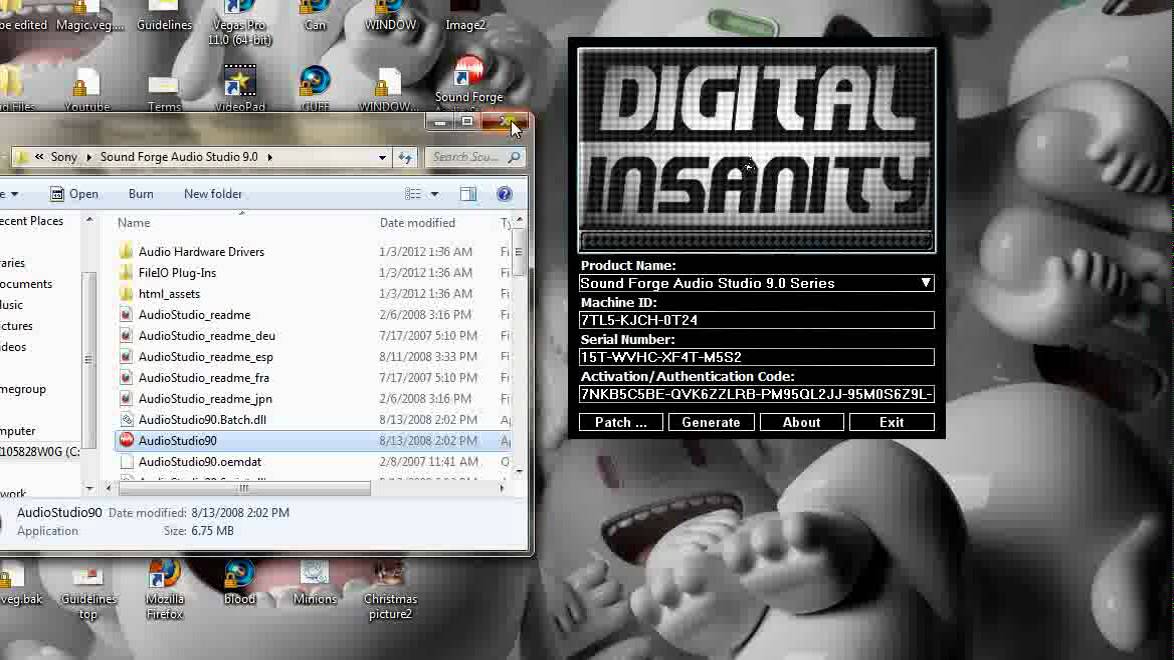This screenshot has height=660, width=1174.
Task: Select the FileIO Plug-Ins folder
Action: coord(177,273)
